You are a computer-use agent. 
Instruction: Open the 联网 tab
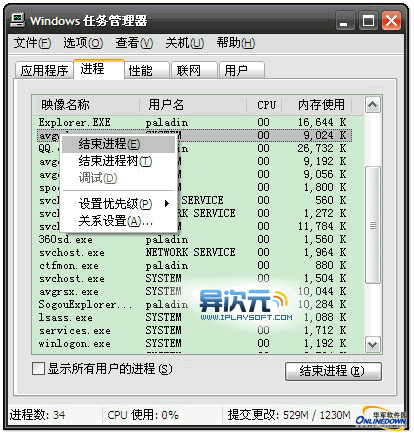click(194, 70)
